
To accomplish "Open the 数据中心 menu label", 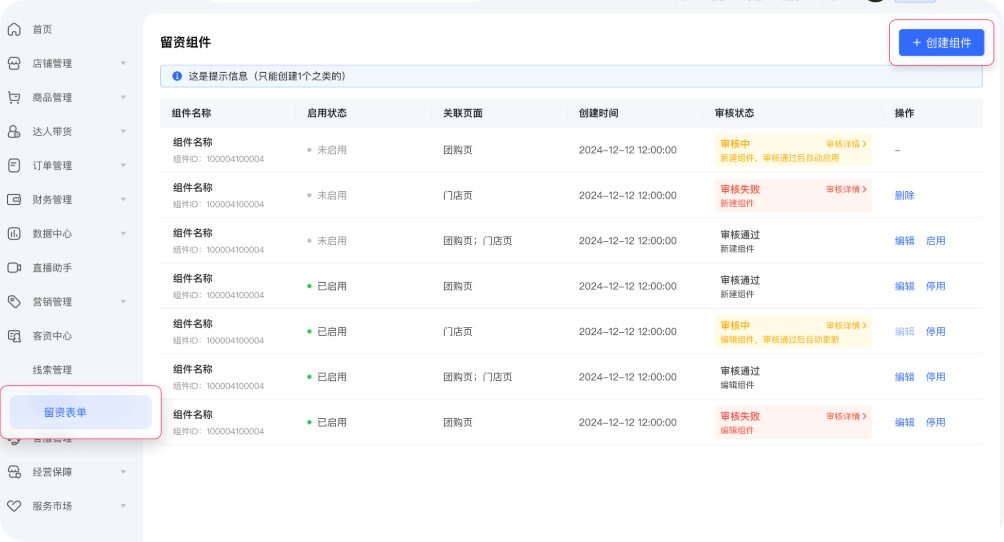I will [53, 233].
